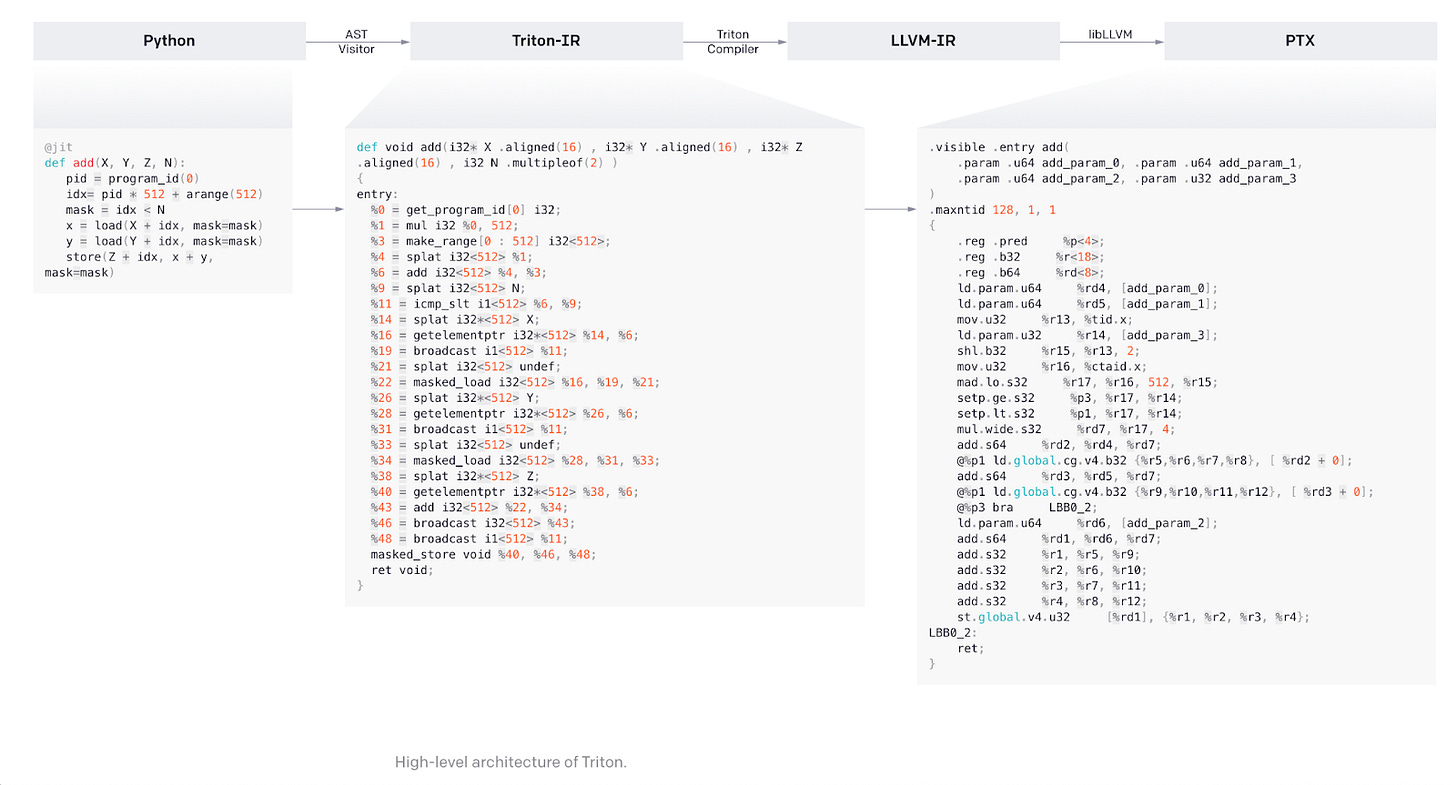This screenshot has width=1456, height=785.
Task: Click the 'ret;' line in PTX
Action: click(971, 649)
